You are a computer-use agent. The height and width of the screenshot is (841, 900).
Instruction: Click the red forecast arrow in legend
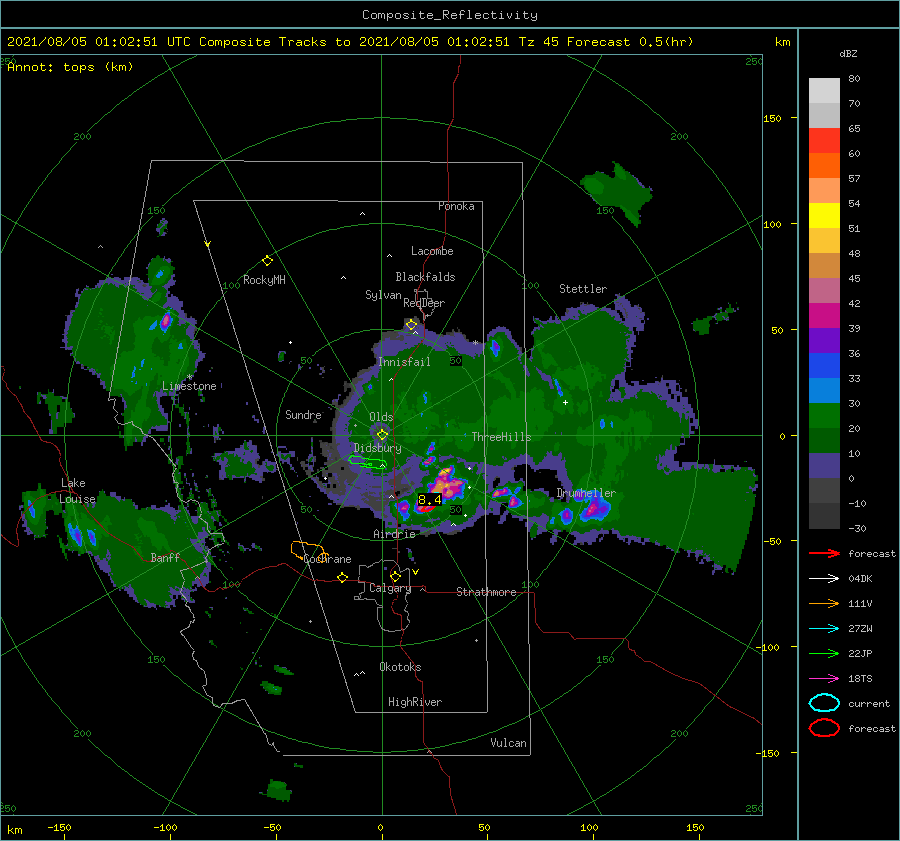(824, 553)
